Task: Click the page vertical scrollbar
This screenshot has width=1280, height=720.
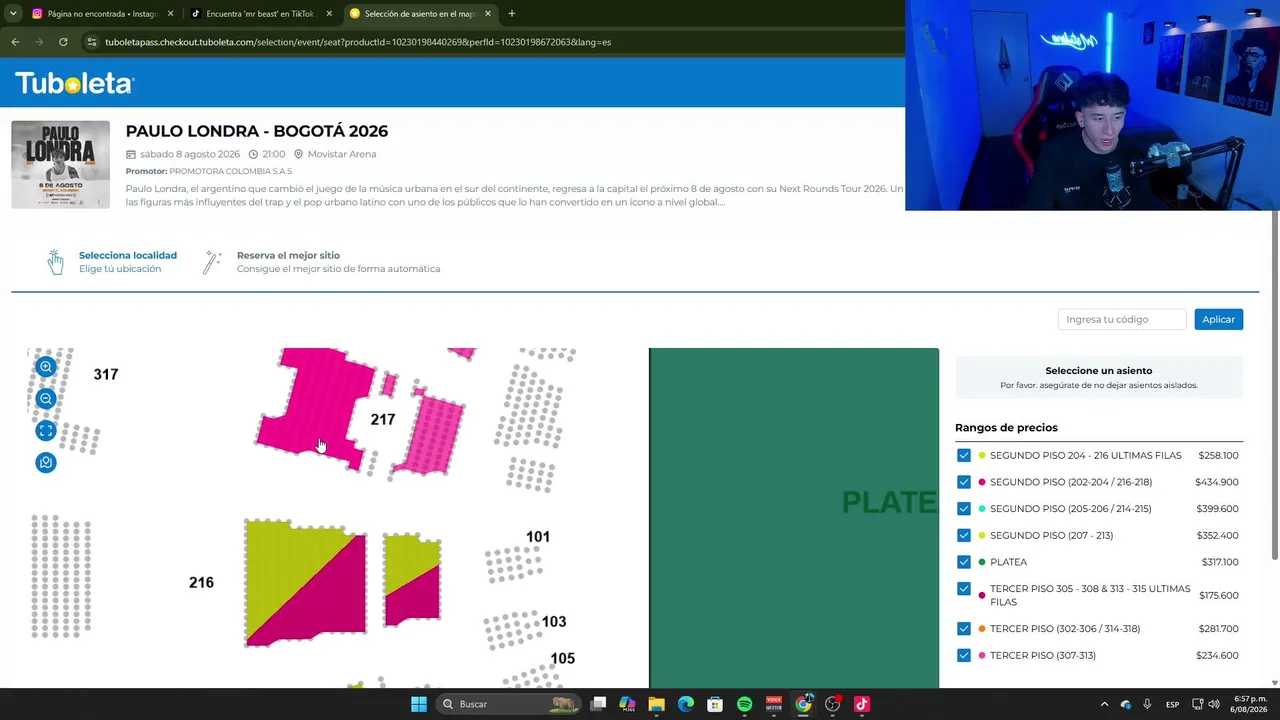Action: (1275, 385)
